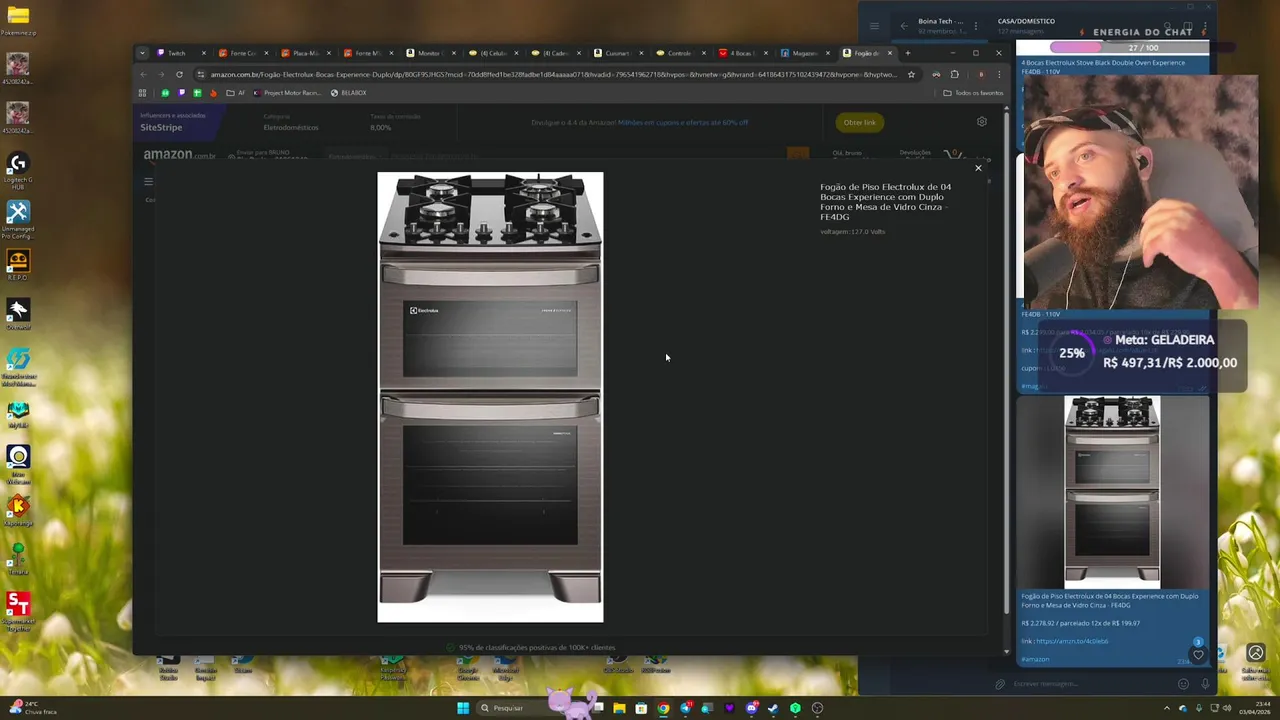This screenshot has width=1280, height=720.
Task: Open the Controle browser tab
Action: 681,53
